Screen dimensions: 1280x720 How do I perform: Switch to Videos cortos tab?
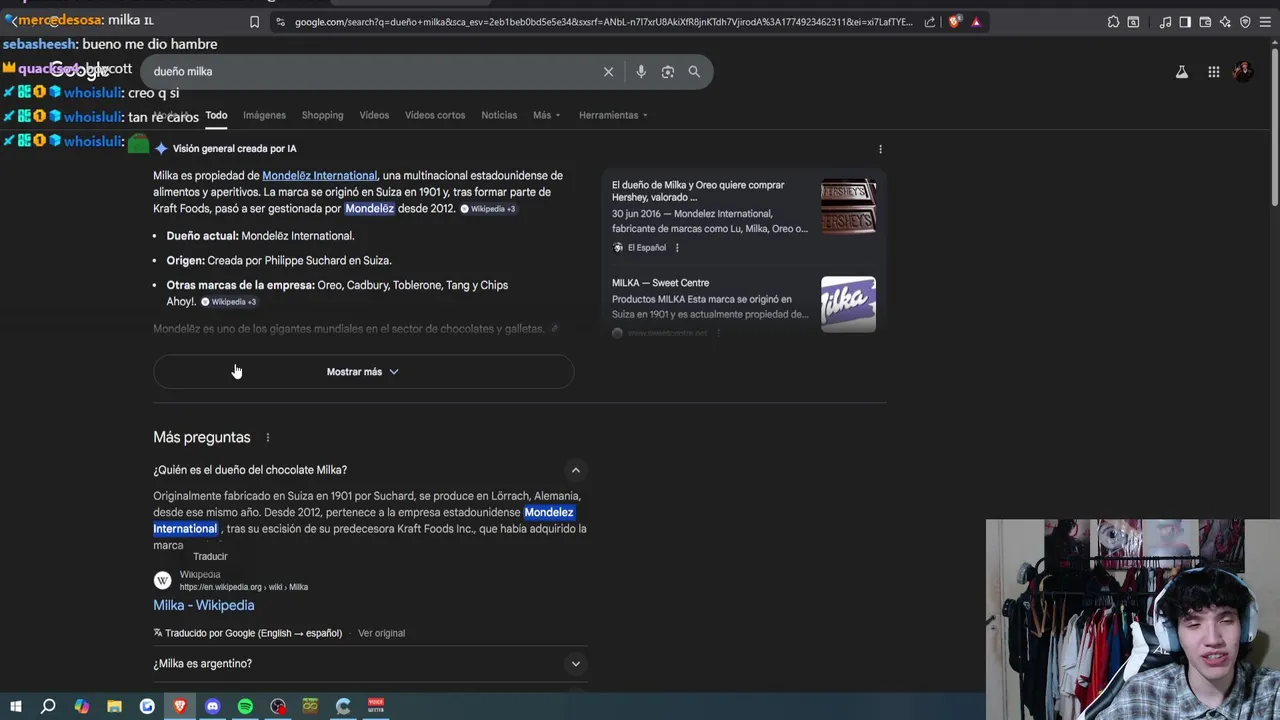pyautogui.click(x=435, y=115)
